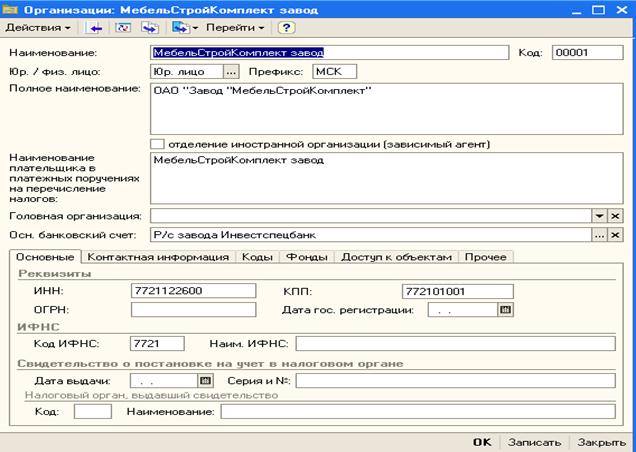This screenshot has height=452, width=636.
Task: Click the refresh toolbar icon
Action: coord(123,28)
